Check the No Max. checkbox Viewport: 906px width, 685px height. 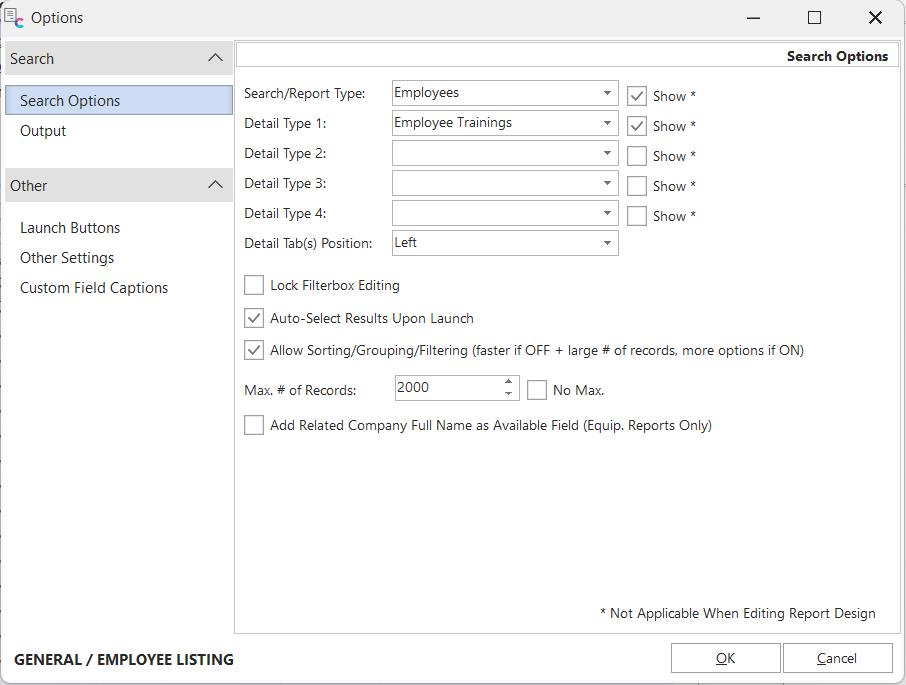(x=537, y=390)
